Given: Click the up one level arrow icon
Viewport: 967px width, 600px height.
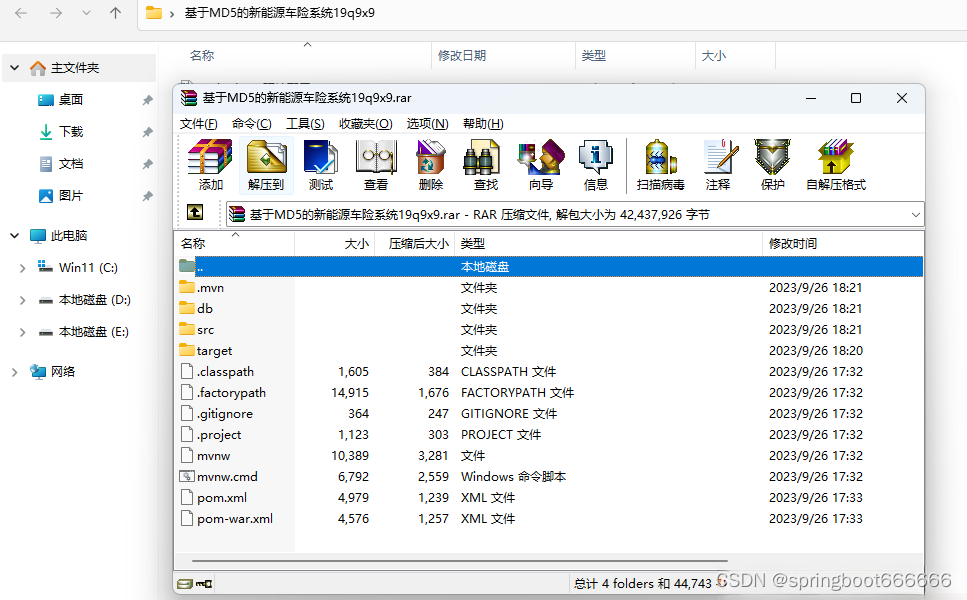Looking at the screenshot, I should [195, 213].
